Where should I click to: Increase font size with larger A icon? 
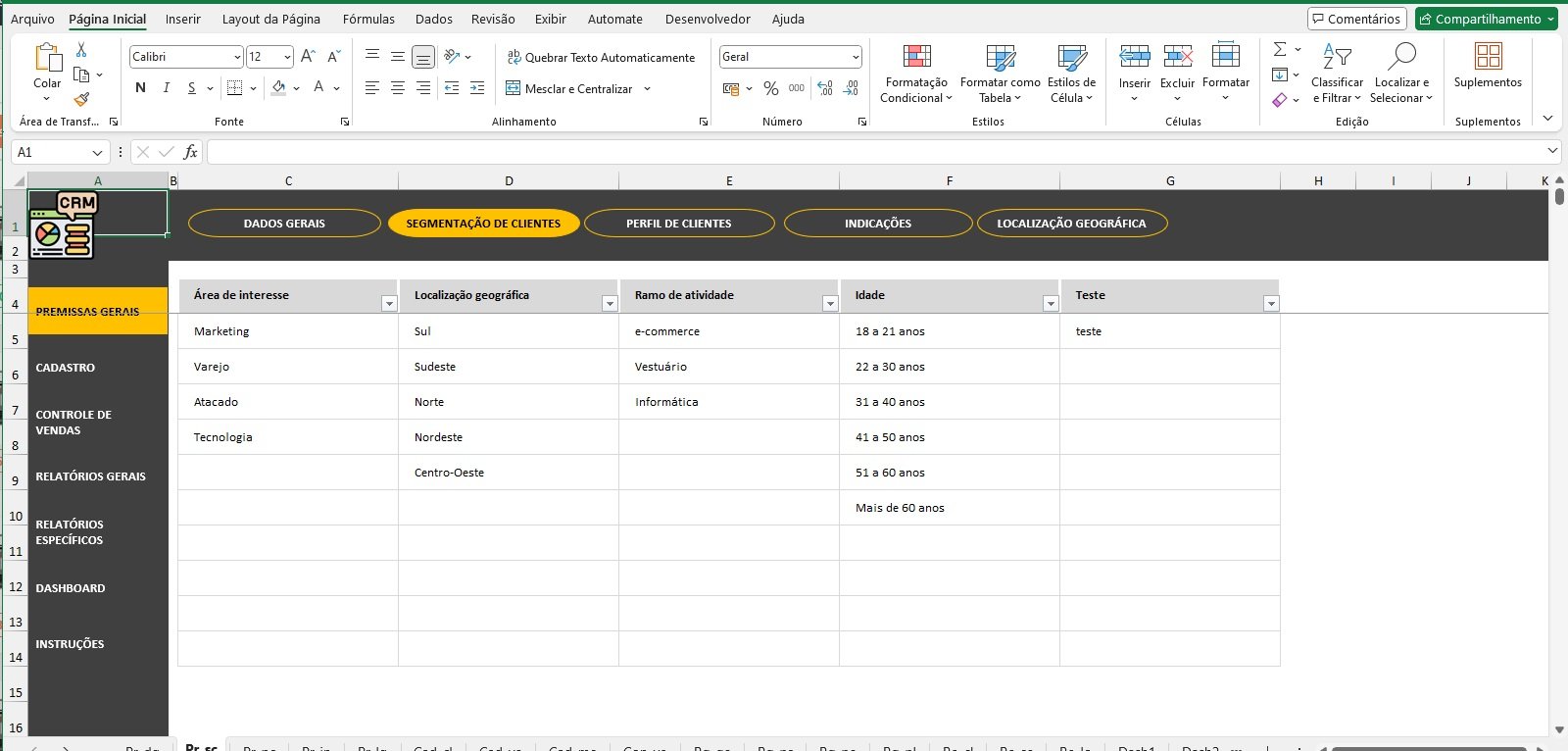(308, 57)
